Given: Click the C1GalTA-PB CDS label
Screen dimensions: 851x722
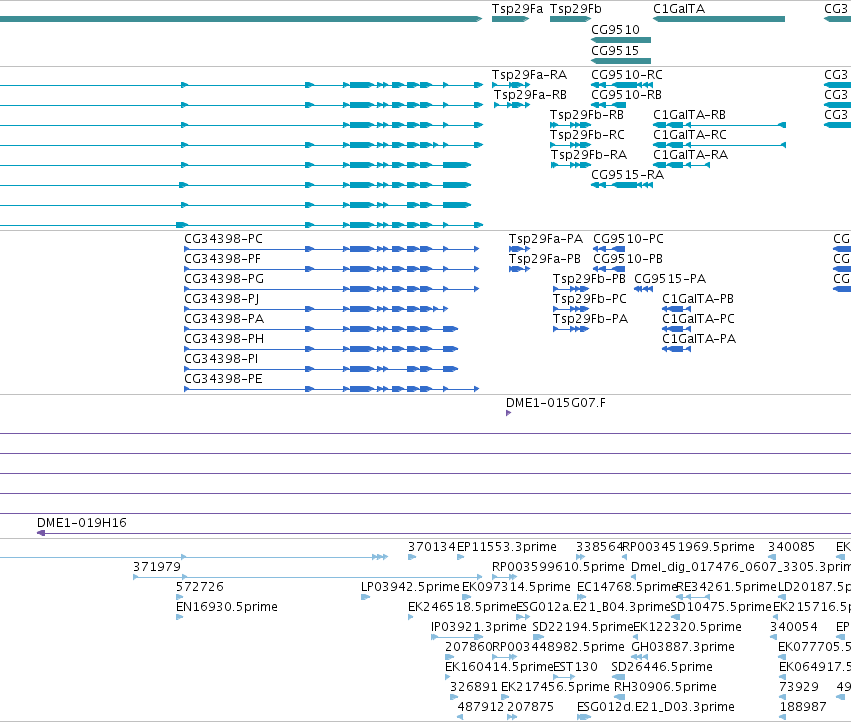Looking at the screenshot, I should (x=697, y=299).
